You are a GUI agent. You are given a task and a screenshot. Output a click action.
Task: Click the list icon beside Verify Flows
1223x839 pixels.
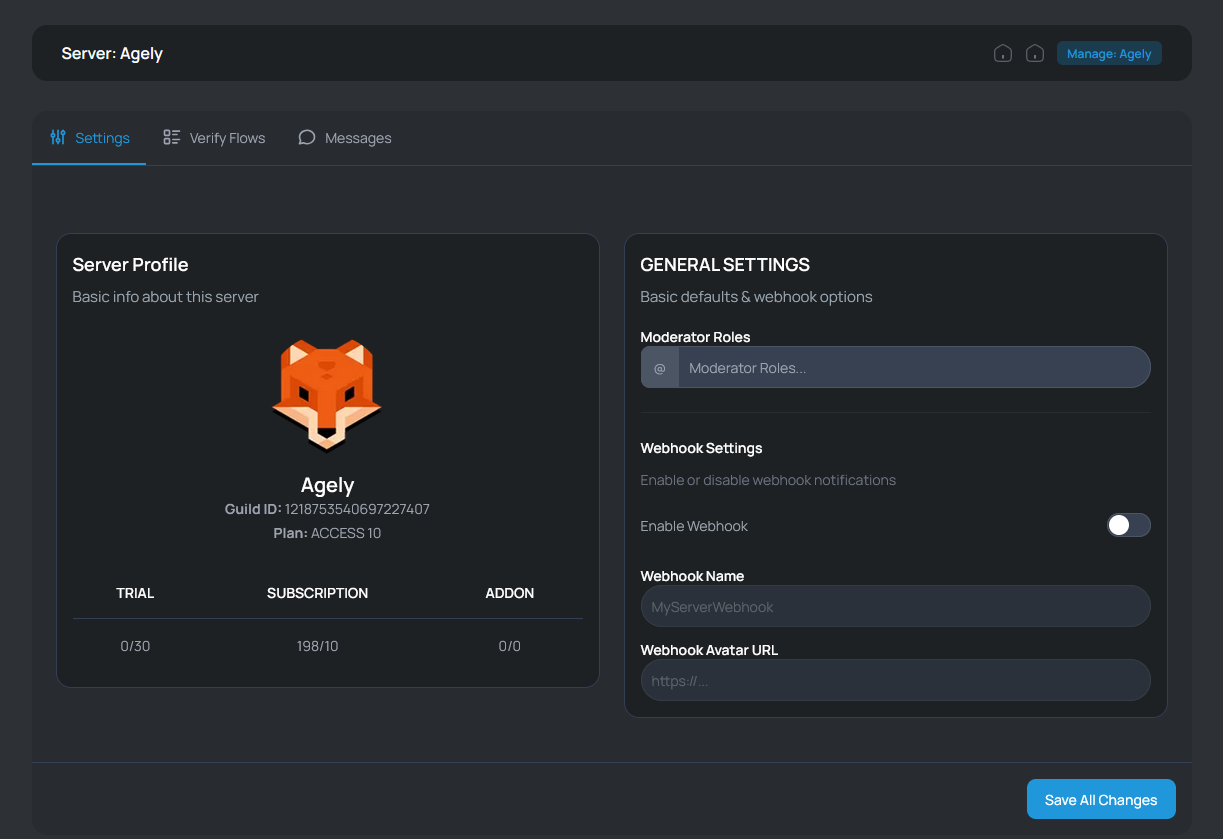170,137
